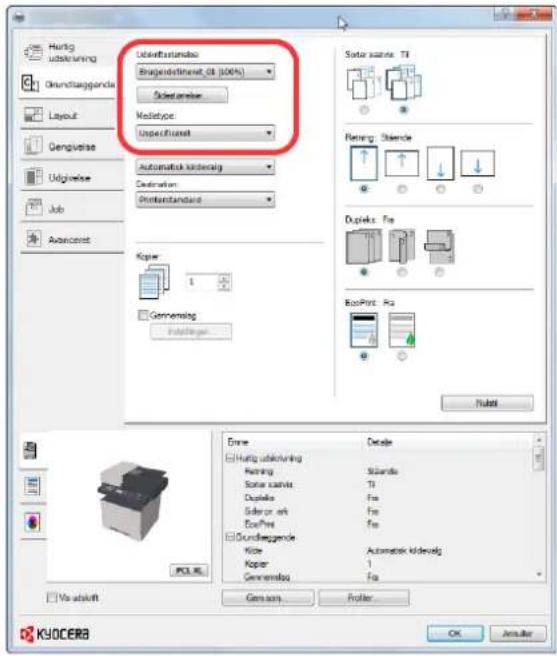Choose the landscape orientation icon under Retning
This screenshot has height=656, width=557.
402,163
